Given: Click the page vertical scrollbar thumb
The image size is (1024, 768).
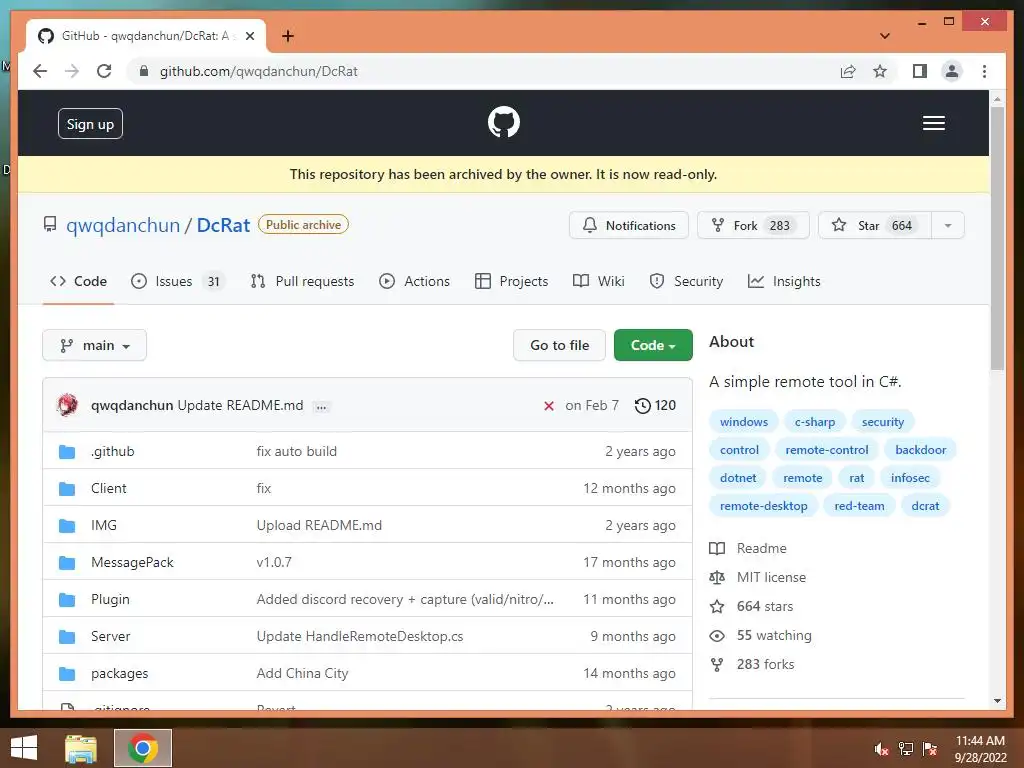Looking at the screenshot, I should [997, 239].
